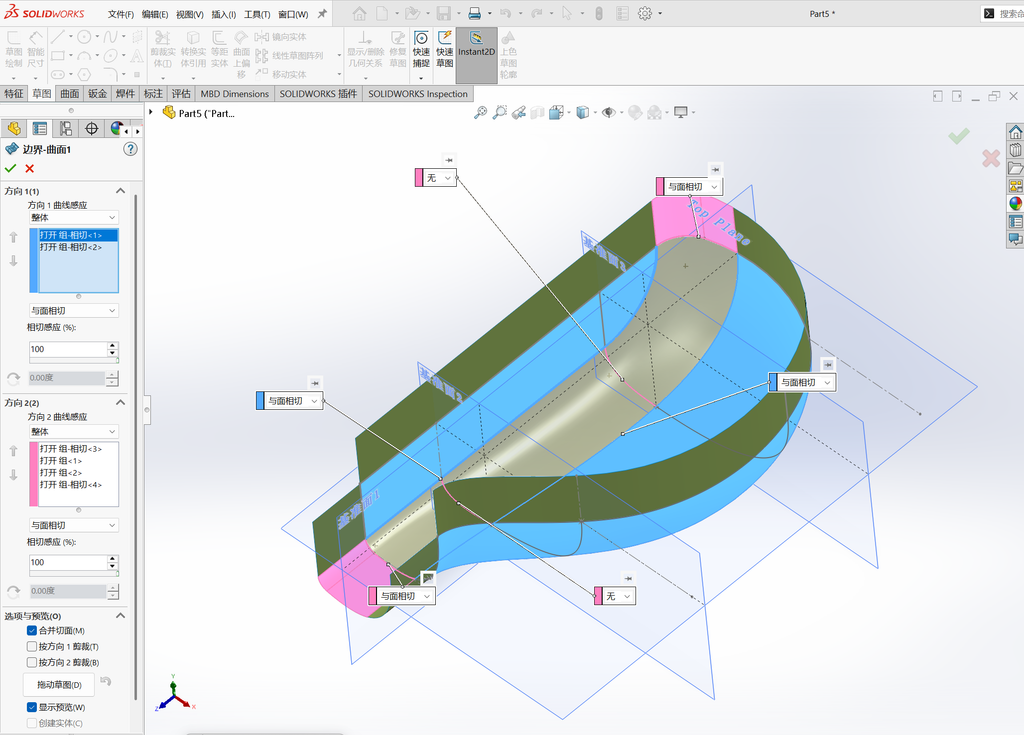Click the graphics-area red X cancel corner

pyautogui.click(x=991, y=157)
